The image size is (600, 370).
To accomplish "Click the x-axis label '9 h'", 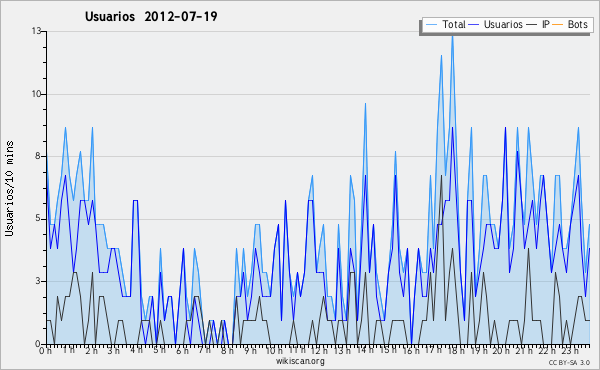I will 250,351.
